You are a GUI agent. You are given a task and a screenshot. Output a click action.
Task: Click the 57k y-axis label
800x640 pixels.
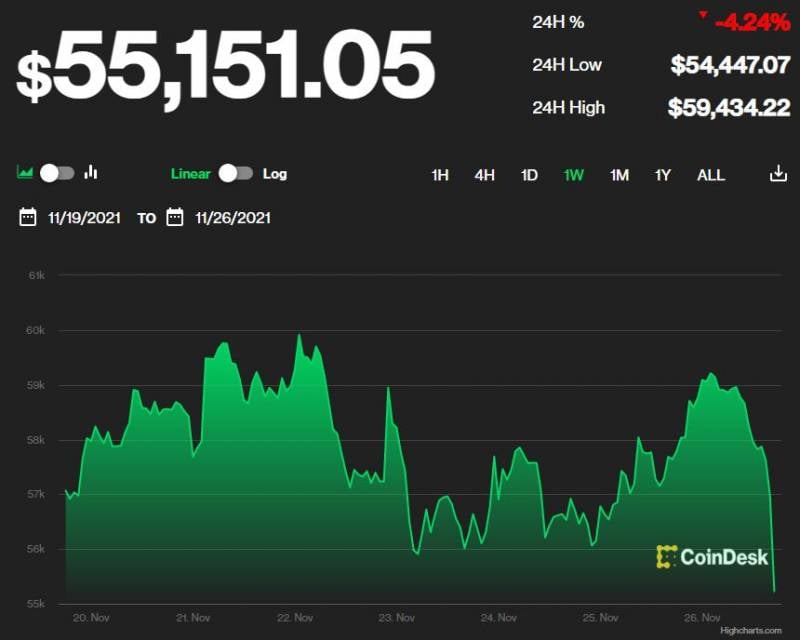click(36, 495)
